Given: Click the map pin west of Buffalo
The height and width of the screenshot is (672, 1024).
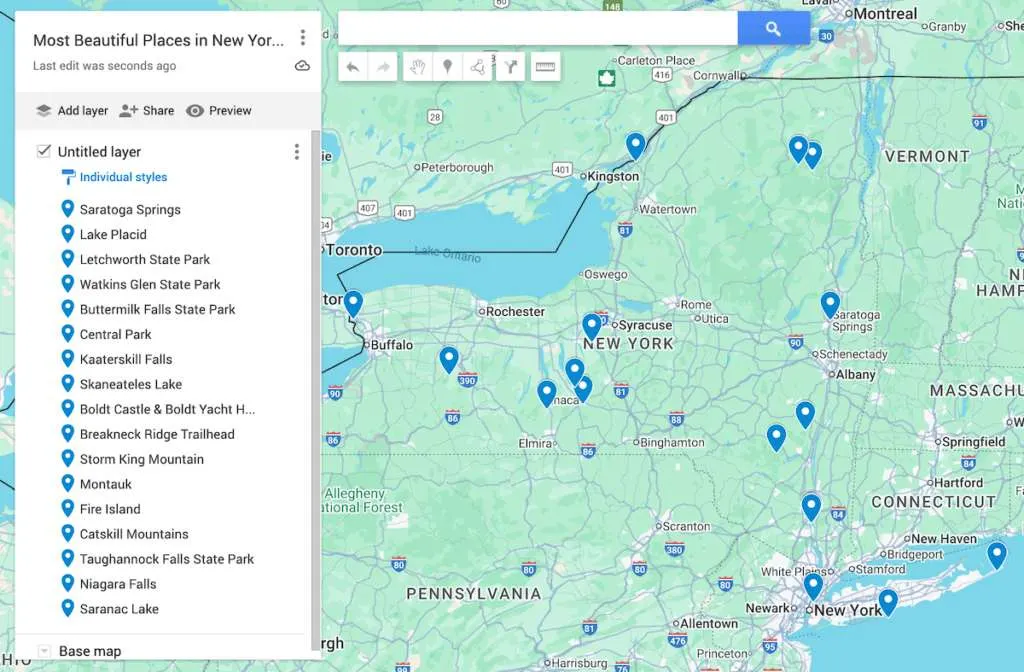Looking at the screenshot, I should click(353, 304).
